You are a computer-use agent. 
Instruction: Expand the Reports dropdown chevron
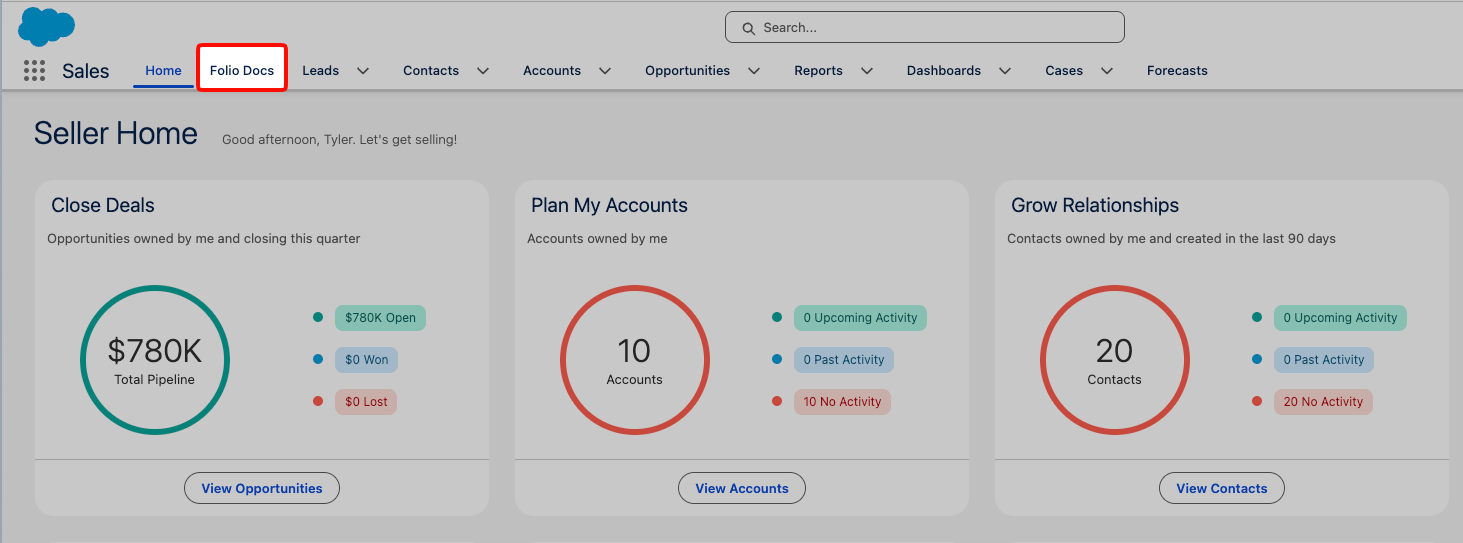(x=867, y=71)
